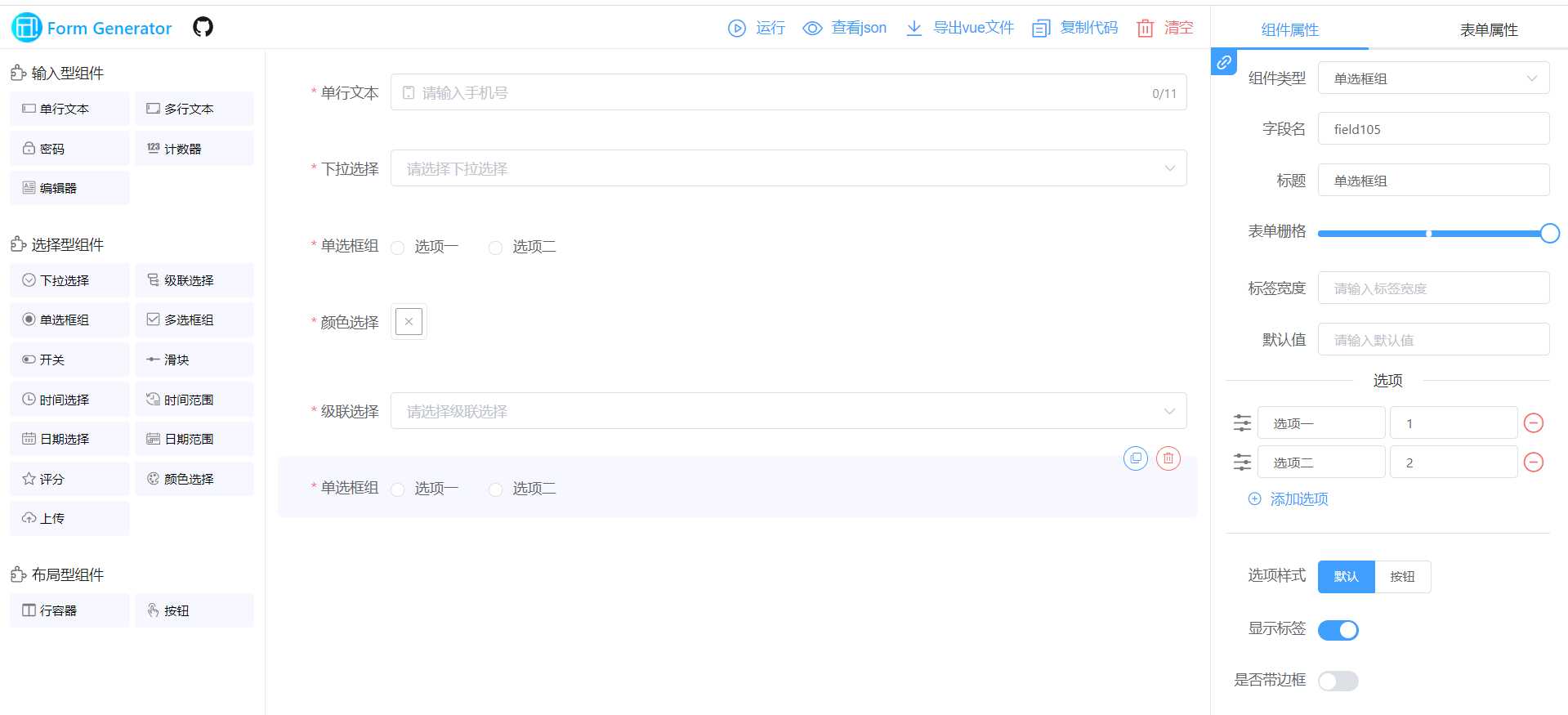Add the 密码 password component
Screen dimensions: 1568x715
(69, 149)
